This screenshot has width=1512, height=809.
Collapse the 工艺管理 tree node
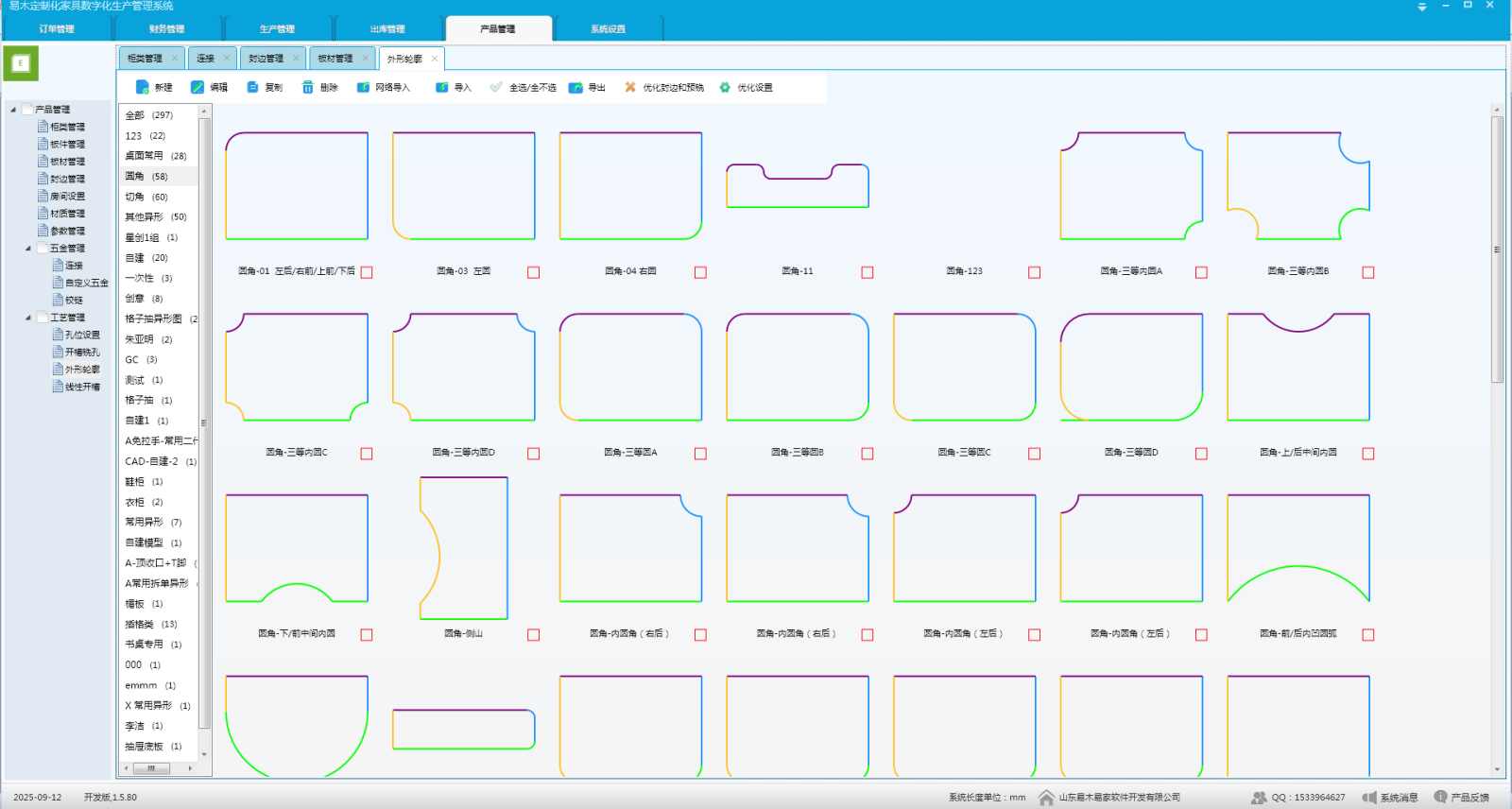pos(28,318)
